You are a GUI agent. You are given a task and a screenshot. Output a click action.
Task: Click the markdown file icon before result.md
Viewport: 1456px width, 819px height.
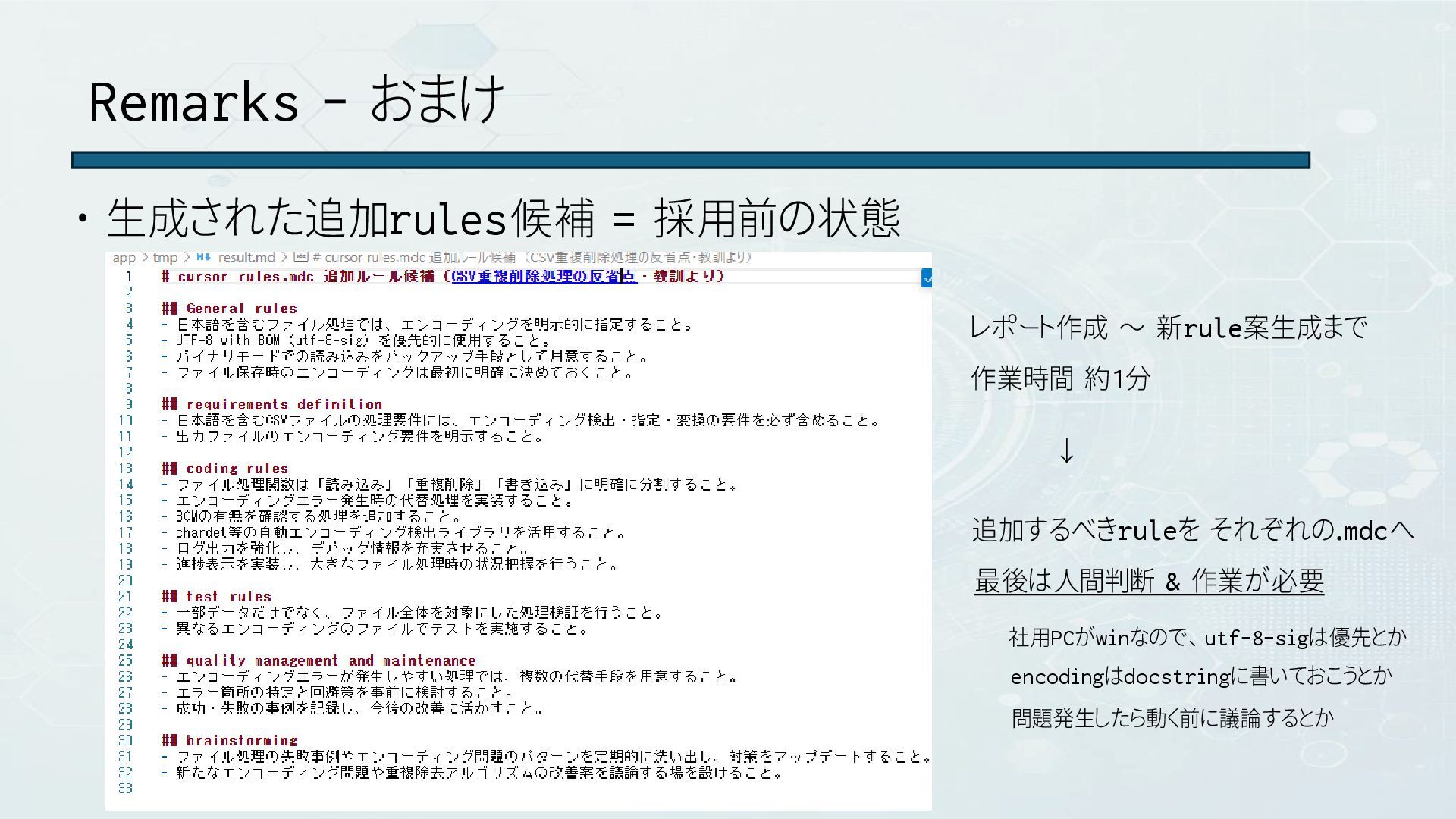tap(203, 257)
